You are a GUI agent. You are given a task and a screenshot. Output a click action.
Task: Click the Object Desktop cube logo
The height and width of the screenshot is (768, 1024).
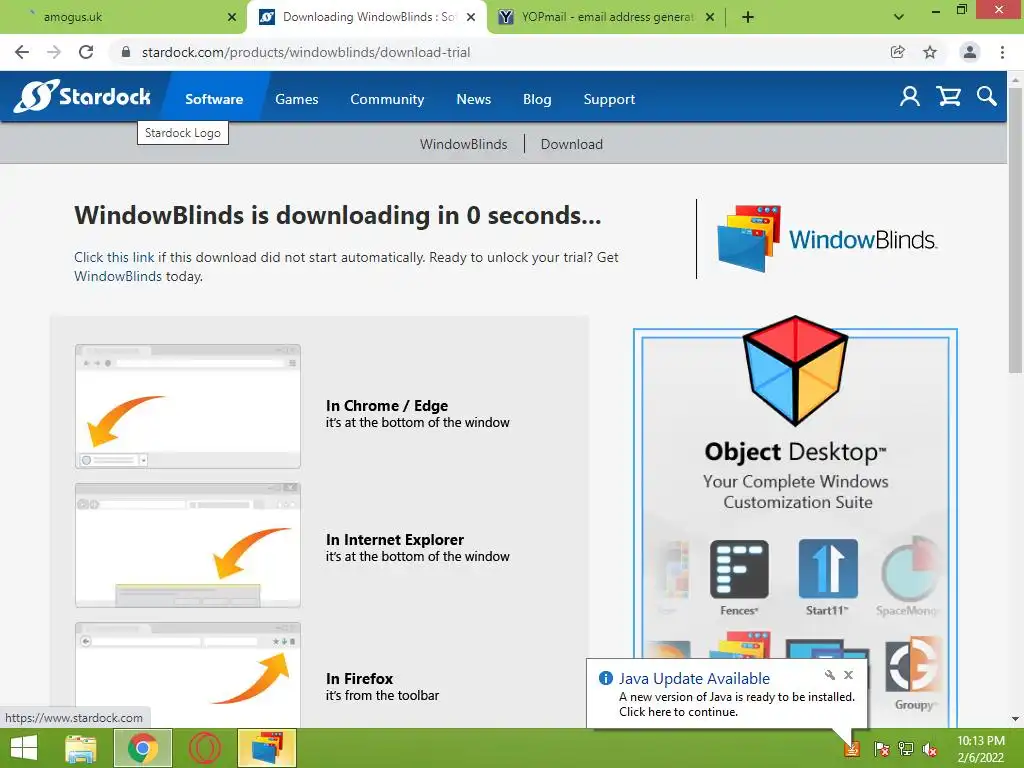click(x=795, y=370)
